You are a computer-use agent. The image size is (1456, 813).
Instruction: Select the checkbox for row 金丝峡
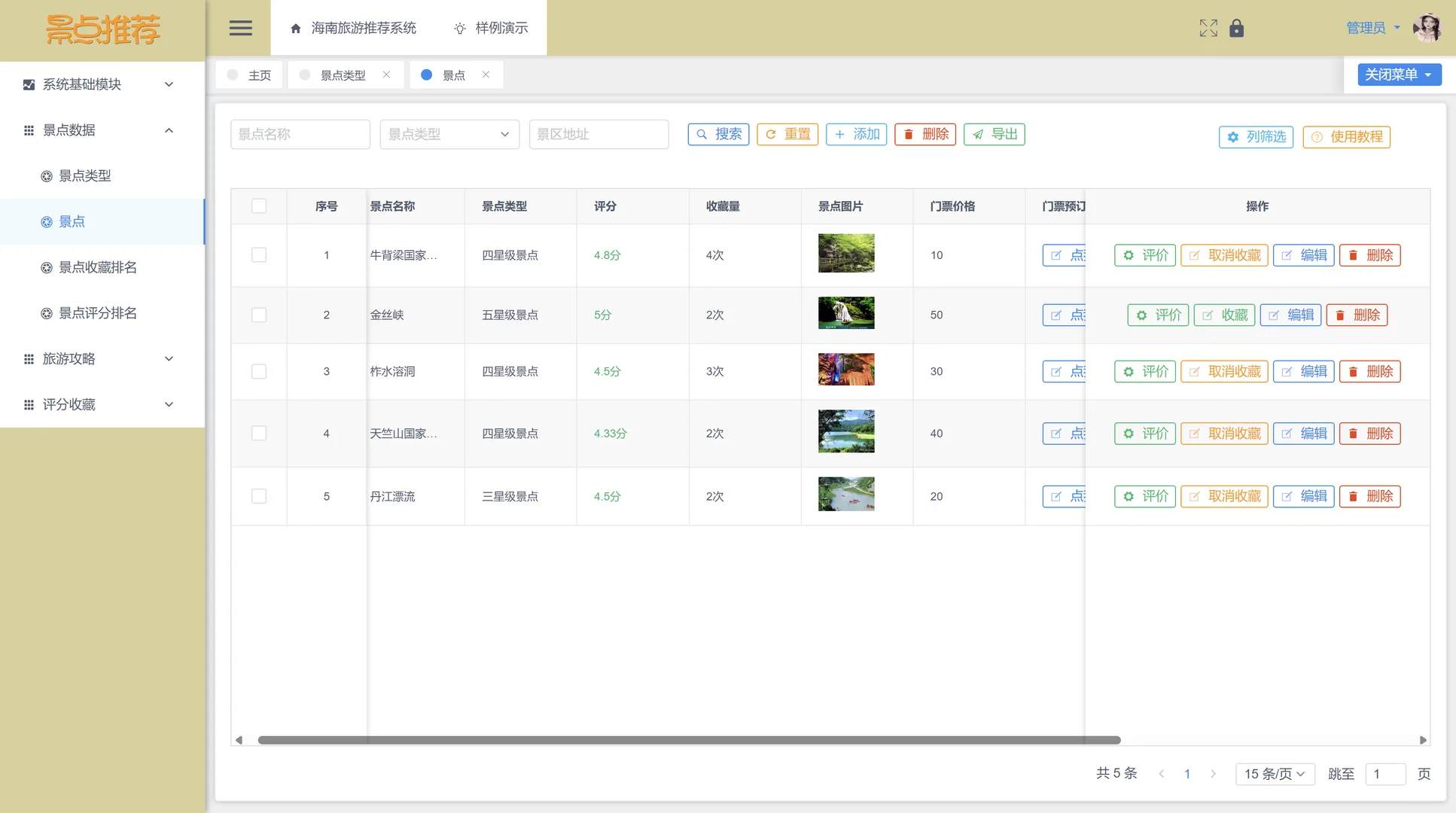click(x=258, y=315)
